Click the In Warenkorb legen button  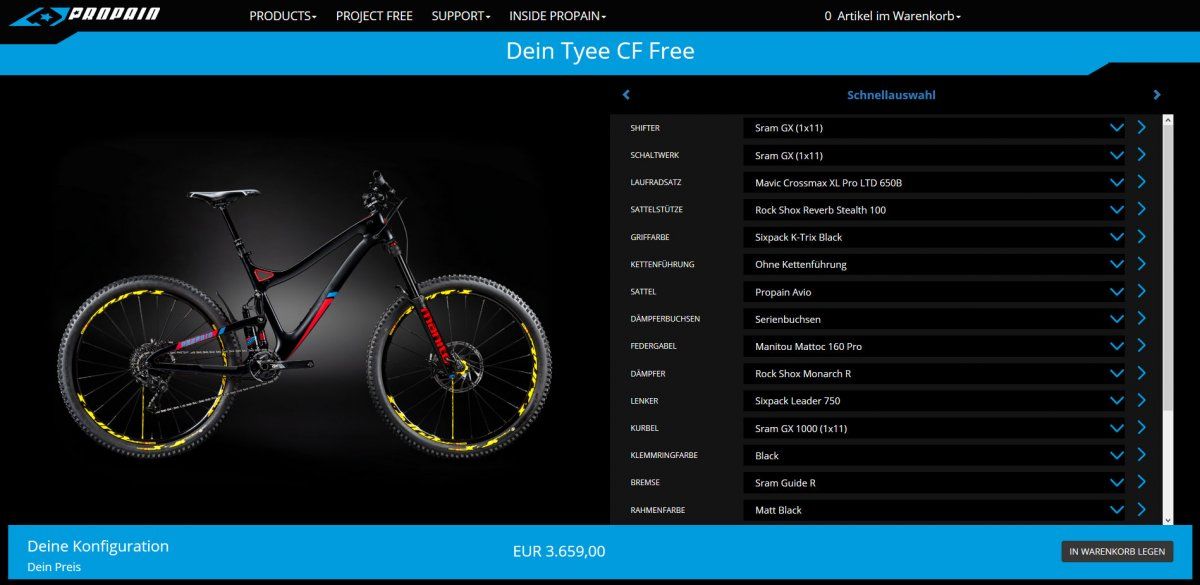point(1117,552)
